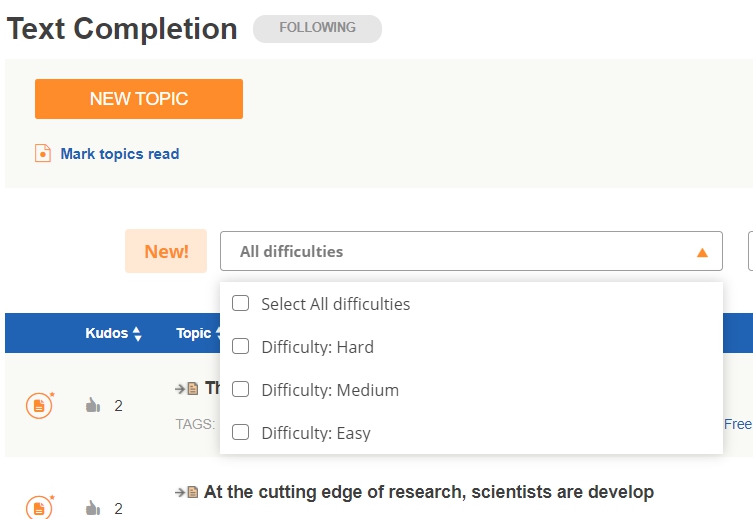Screen dimensions: 753x519
Task: Click second topic's orange new-post circle icon
Action: point(39,507)
